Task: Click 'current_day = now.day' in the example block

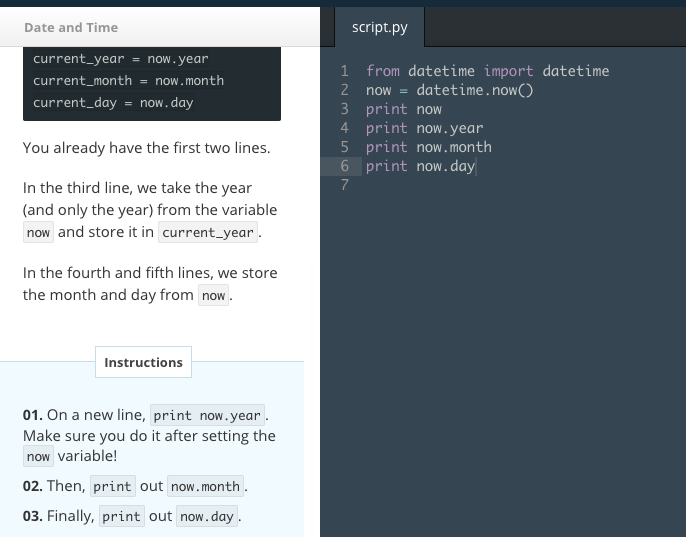Action: point(113,103)
